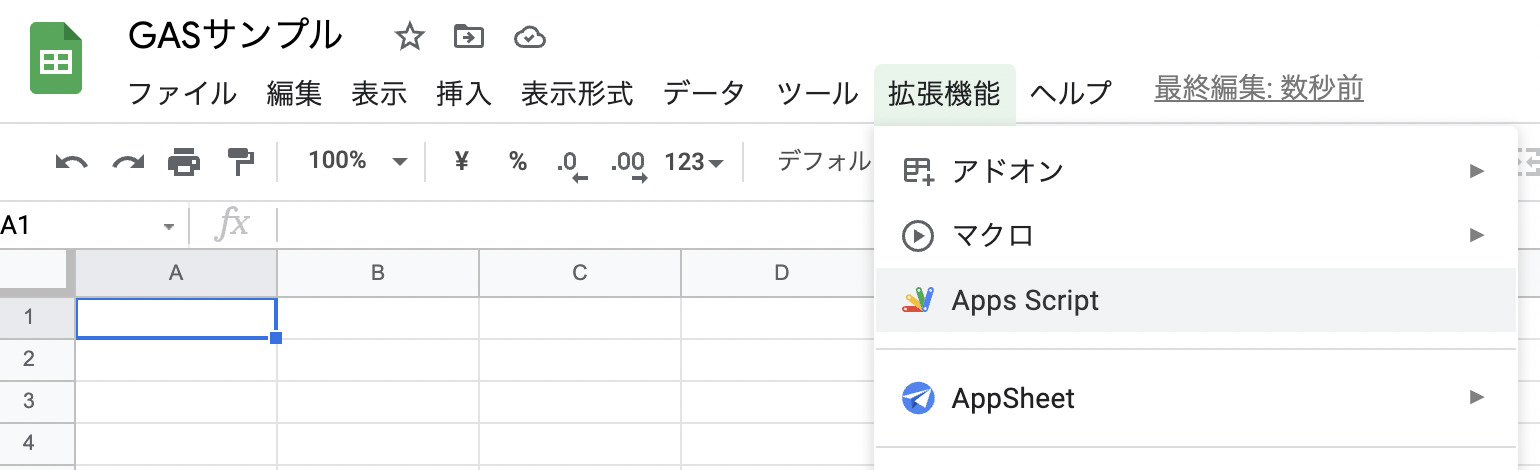Click the undo arrow icon
Image resolution: width=1540 pixels, height=470 pixels.
tap(71, 161)
